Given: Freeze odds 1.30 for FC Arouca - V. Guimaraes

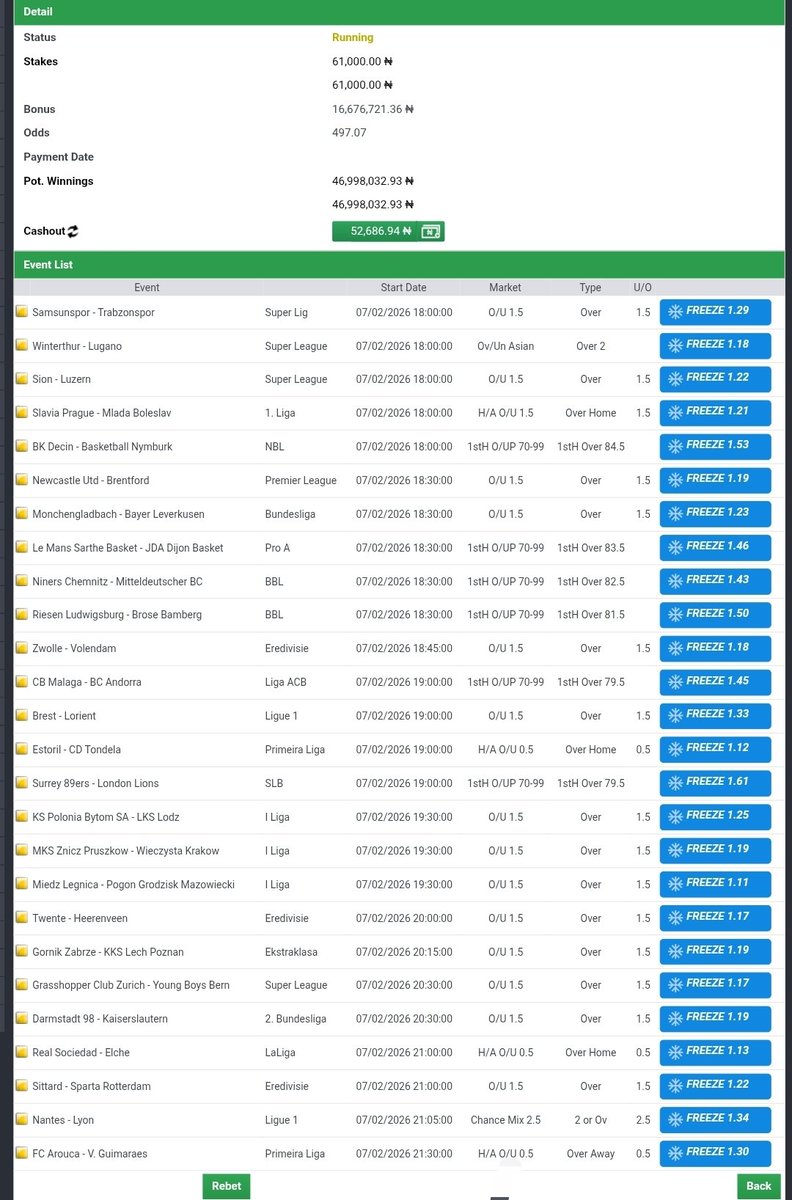Looking at the screenshot, I should click(715, 1153).
